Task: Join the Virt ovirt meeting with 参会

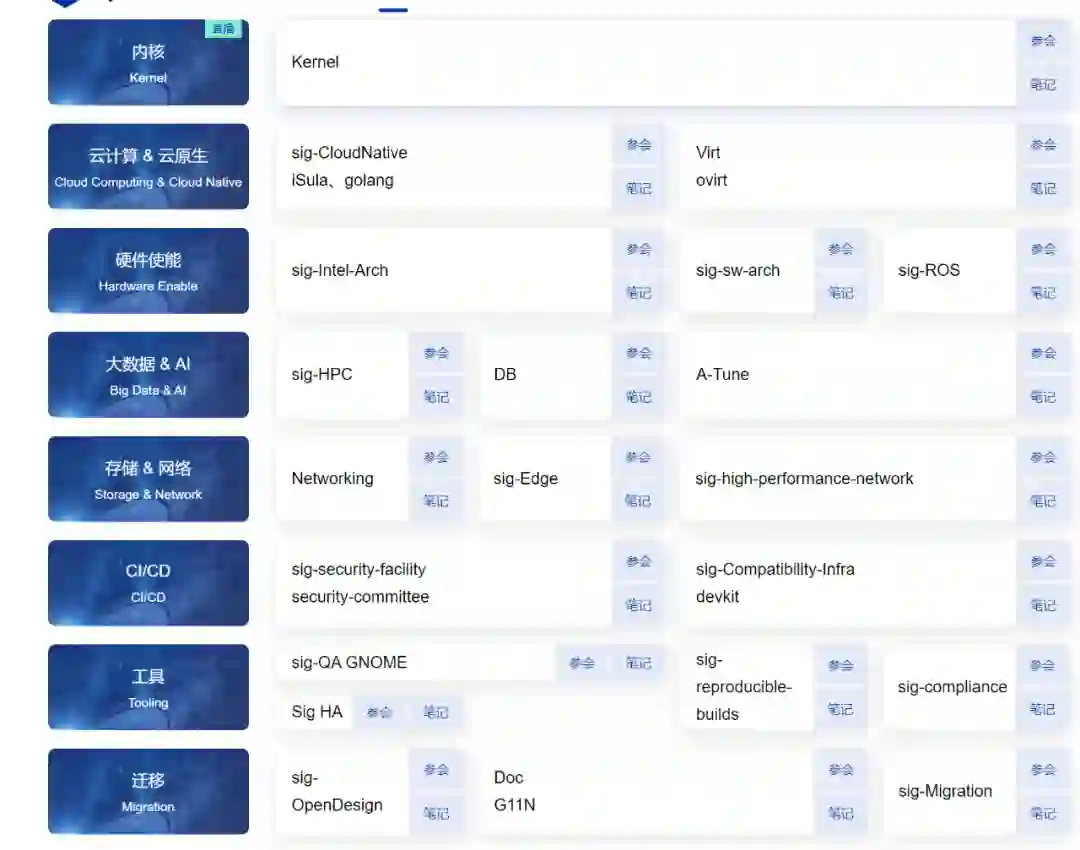Action: [1043, 145]
